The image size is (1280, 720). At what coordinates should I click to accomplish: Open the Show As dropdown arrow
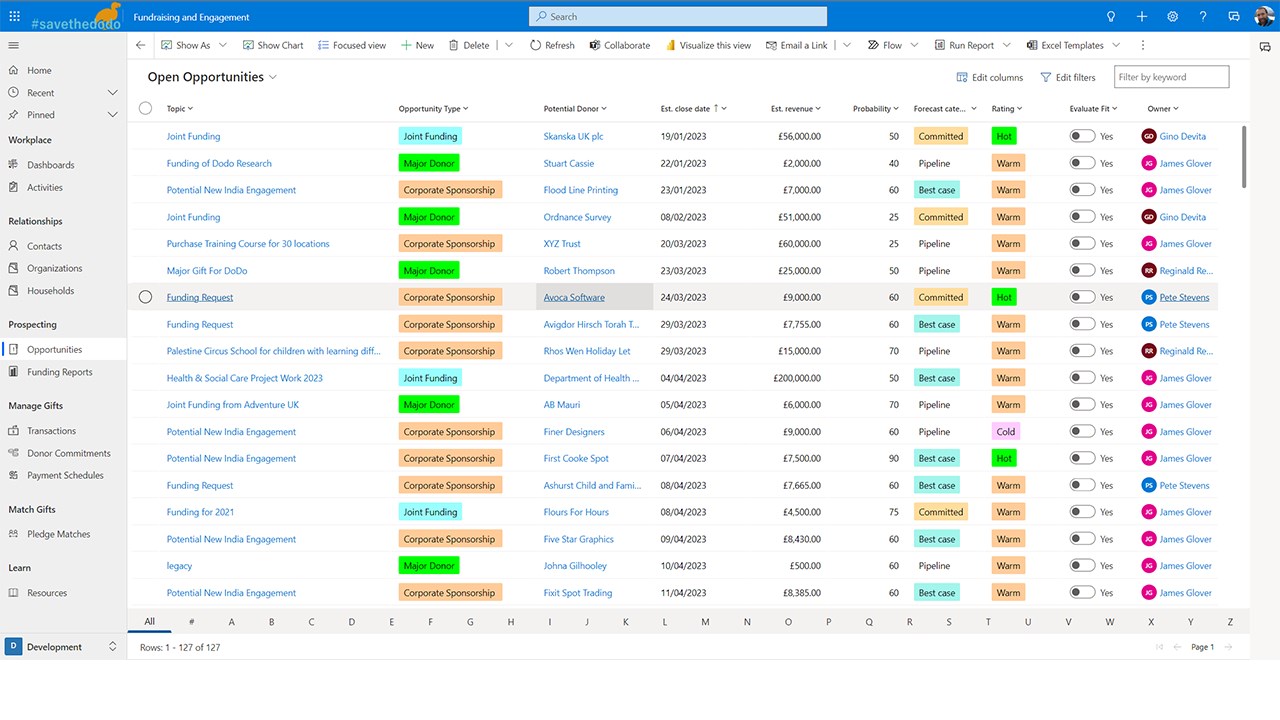point(222,45)
